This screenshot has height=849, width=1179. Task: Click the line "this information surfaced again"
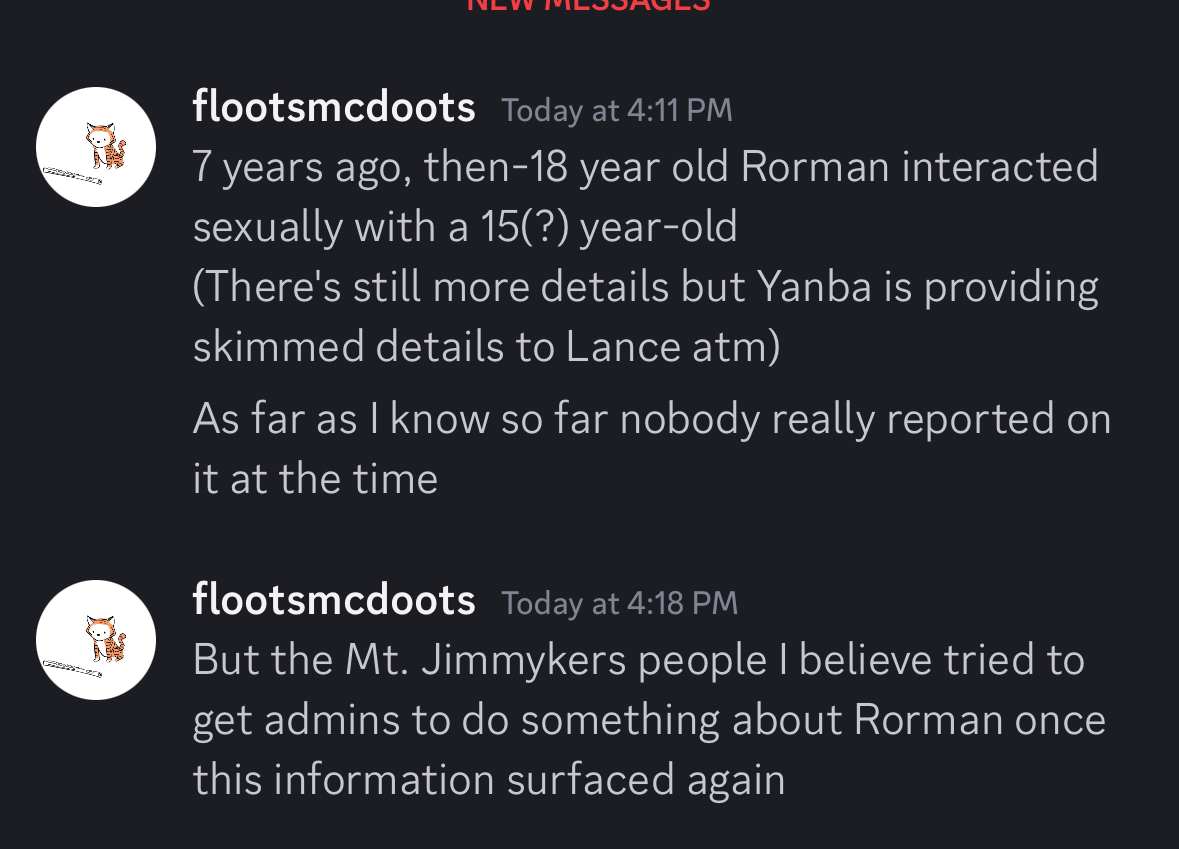coord(489,780)
